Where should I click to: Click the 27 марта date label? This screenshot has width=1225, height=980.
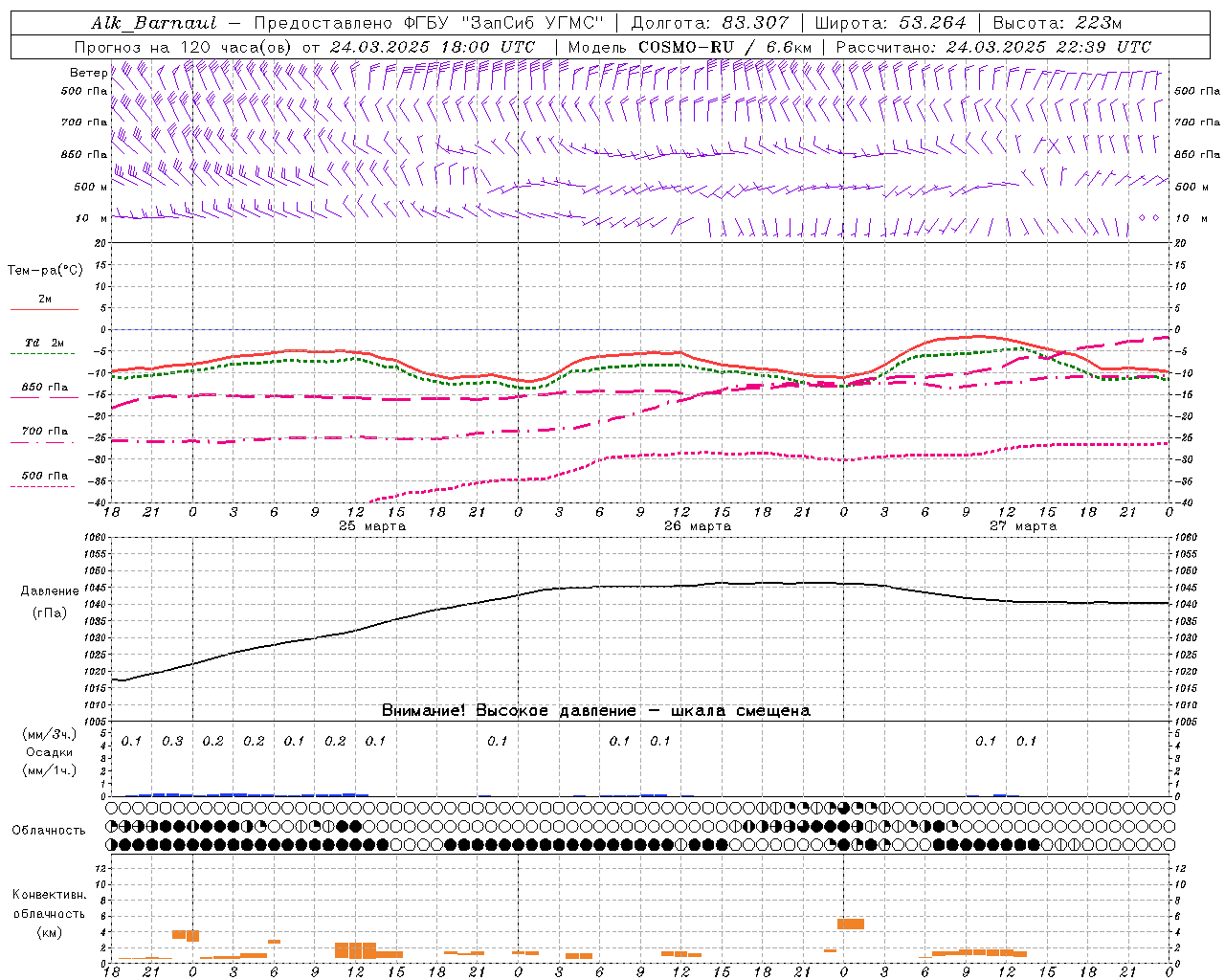(x=1023, y=526)
